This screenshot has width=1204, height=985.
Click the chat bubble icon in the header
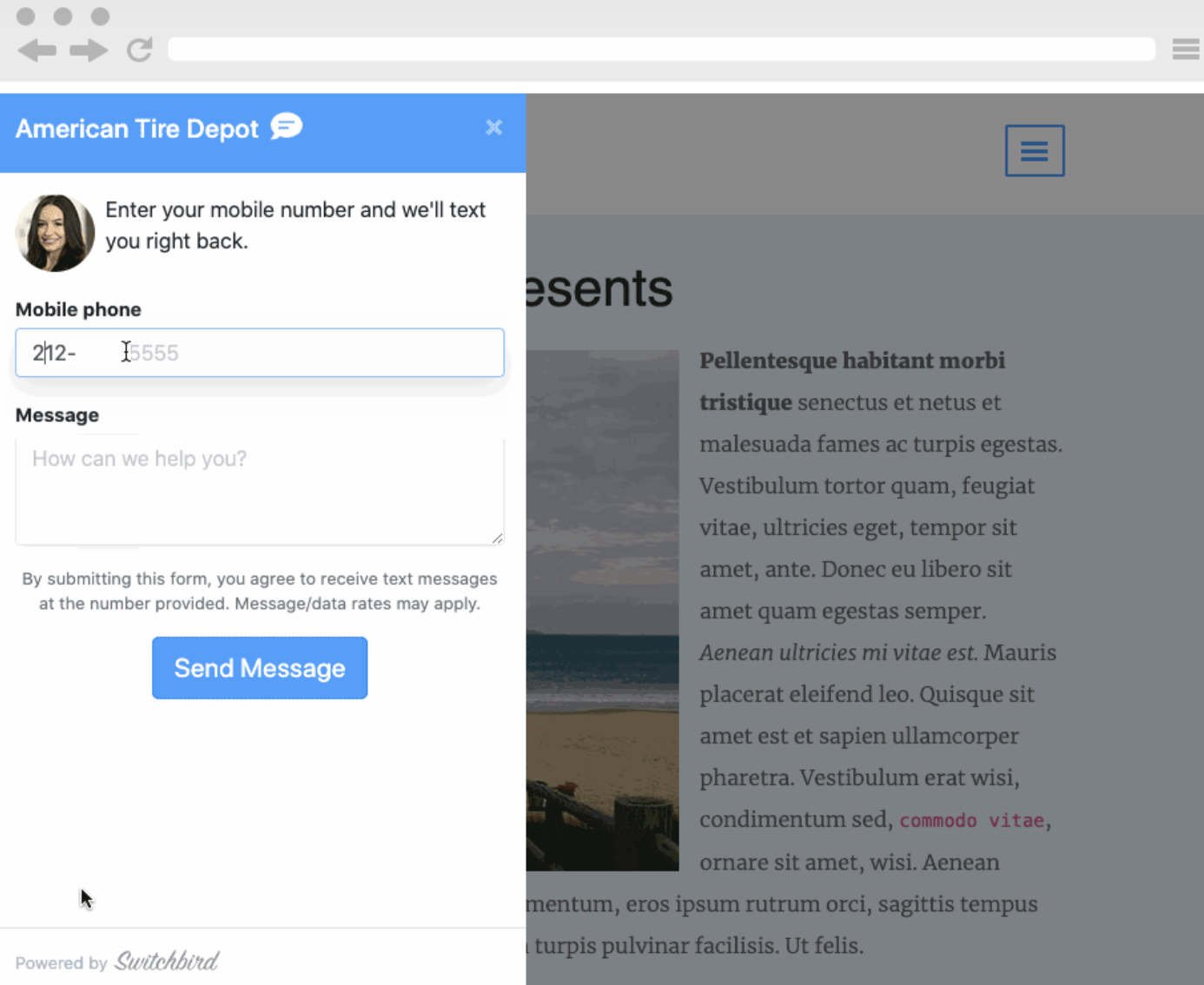point(286,127)
